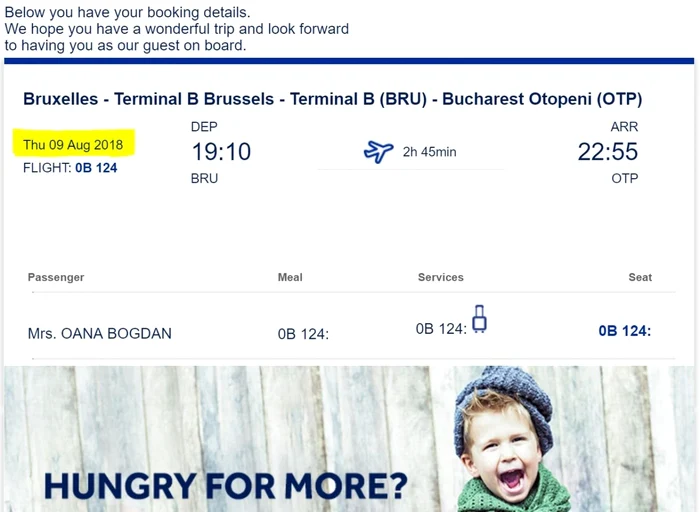700x512 pixels.
Task: Click the highlighted date Thu 09 Aug 2018
Action: (x=73, y=145)
